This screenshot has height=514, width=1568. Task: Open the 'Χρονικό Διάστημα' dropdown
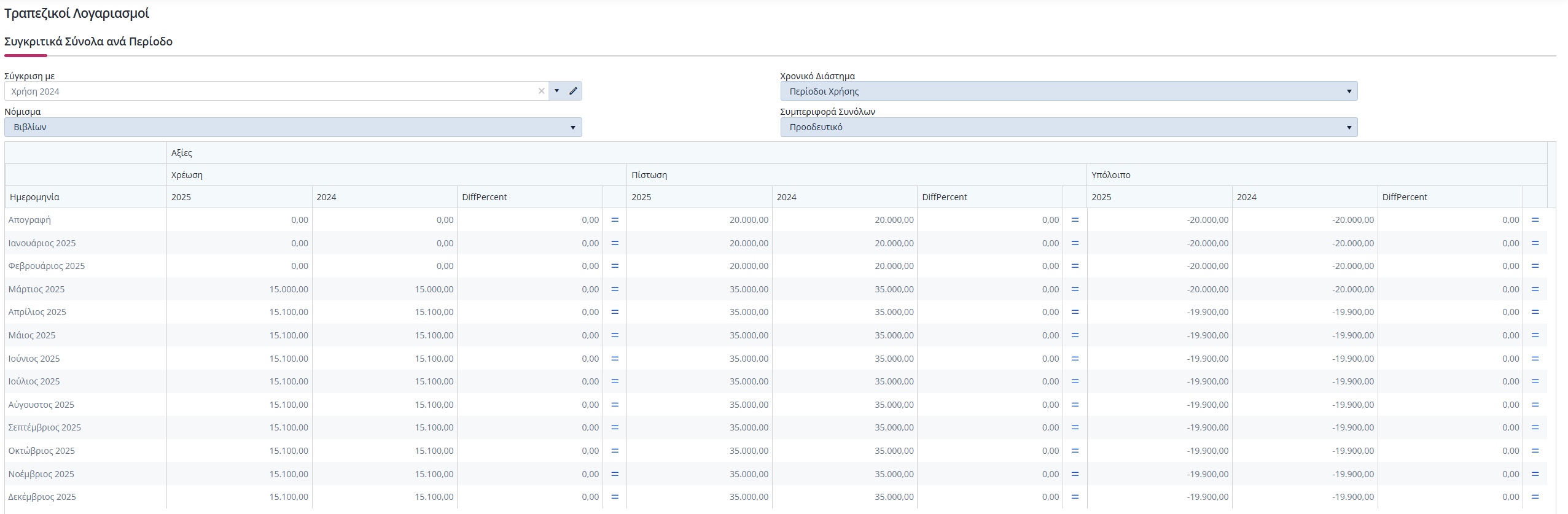click(x=1069, y=91)
